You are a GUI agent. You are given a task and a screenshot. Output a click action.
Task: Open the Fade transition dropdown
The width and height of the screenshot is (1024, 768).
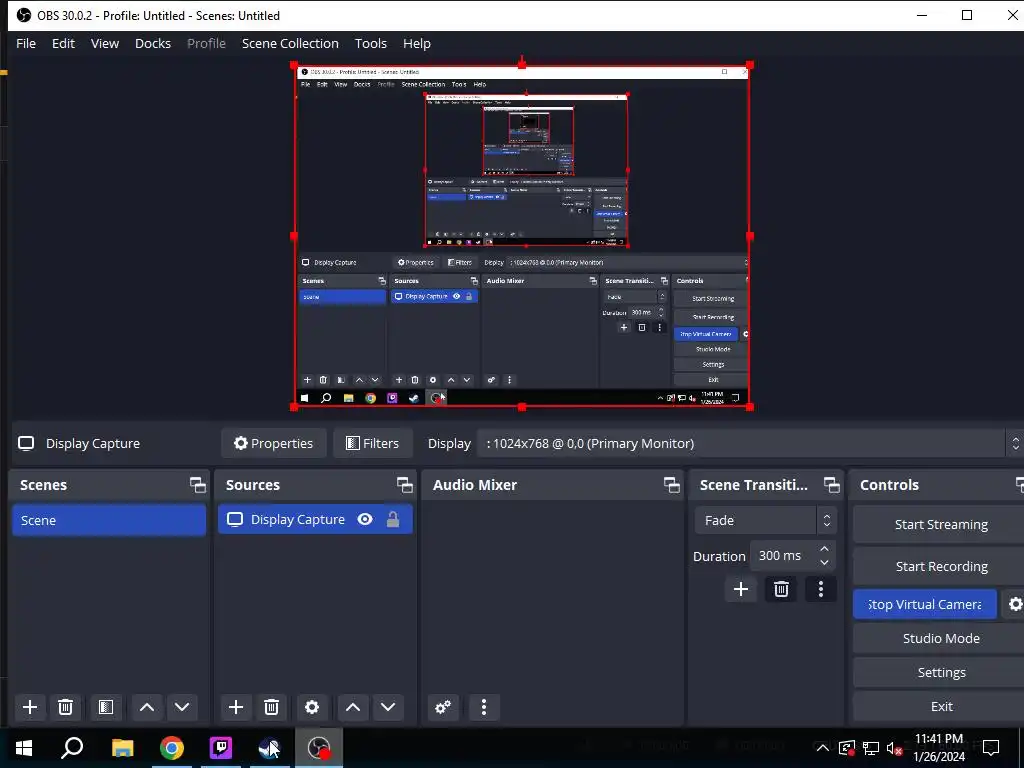[x=765, y=520]
